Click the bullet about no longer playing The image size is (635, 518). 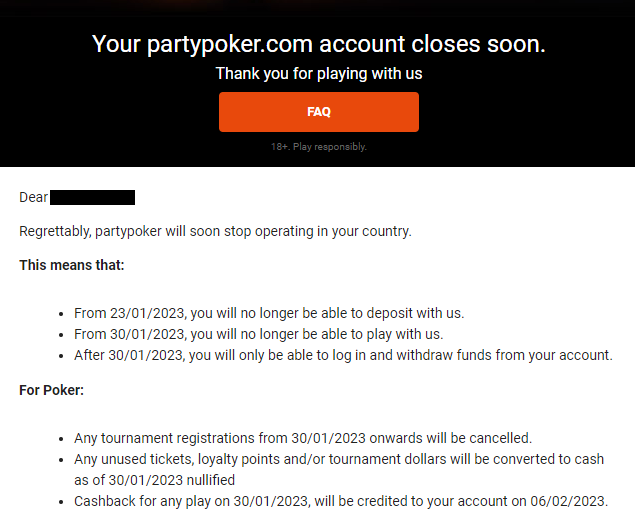pyautogui.click(x=258, y=334)
